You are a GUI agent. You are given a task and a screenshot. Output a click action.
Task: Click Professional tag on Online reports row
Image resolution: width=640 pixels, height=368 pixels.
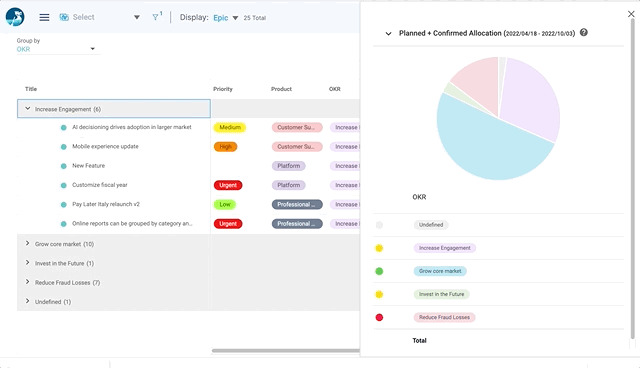[x=297, y=224]
